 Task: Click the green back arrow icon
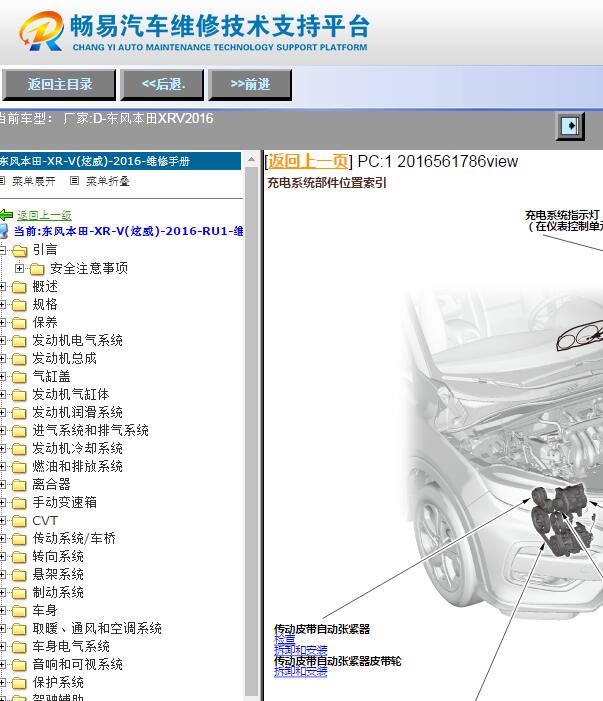click(6, 215)
